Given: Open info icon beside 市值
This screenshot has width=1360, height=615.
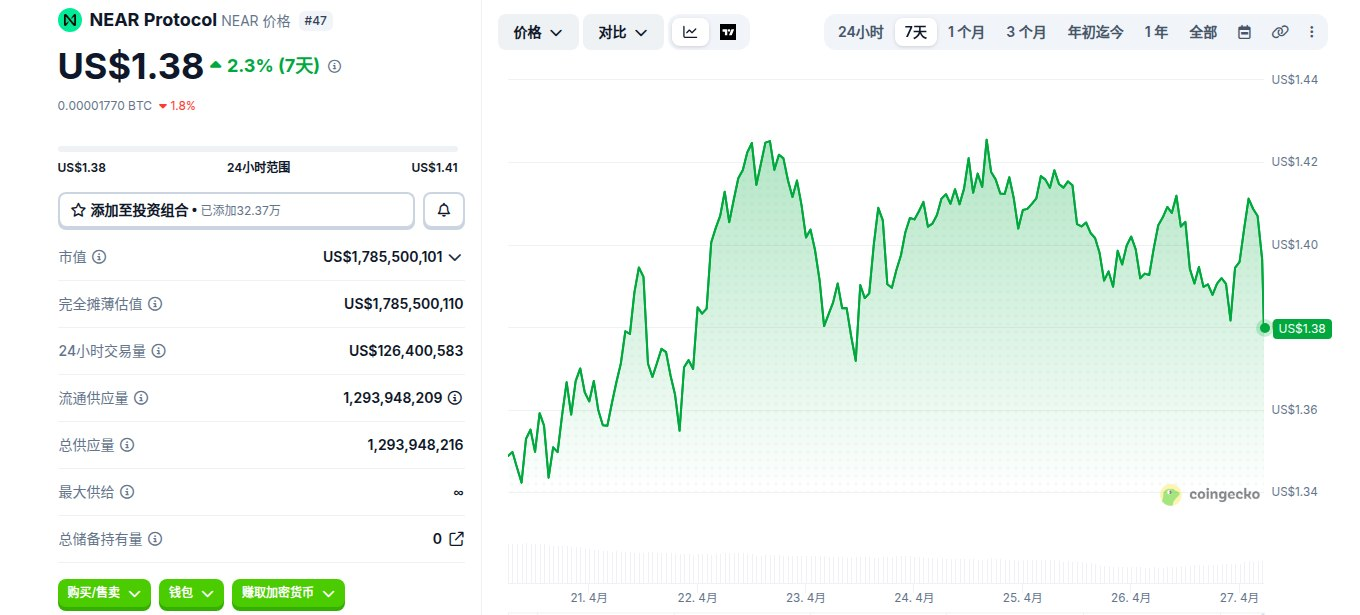Looking at the screenshot, I should tap(99, 257).
